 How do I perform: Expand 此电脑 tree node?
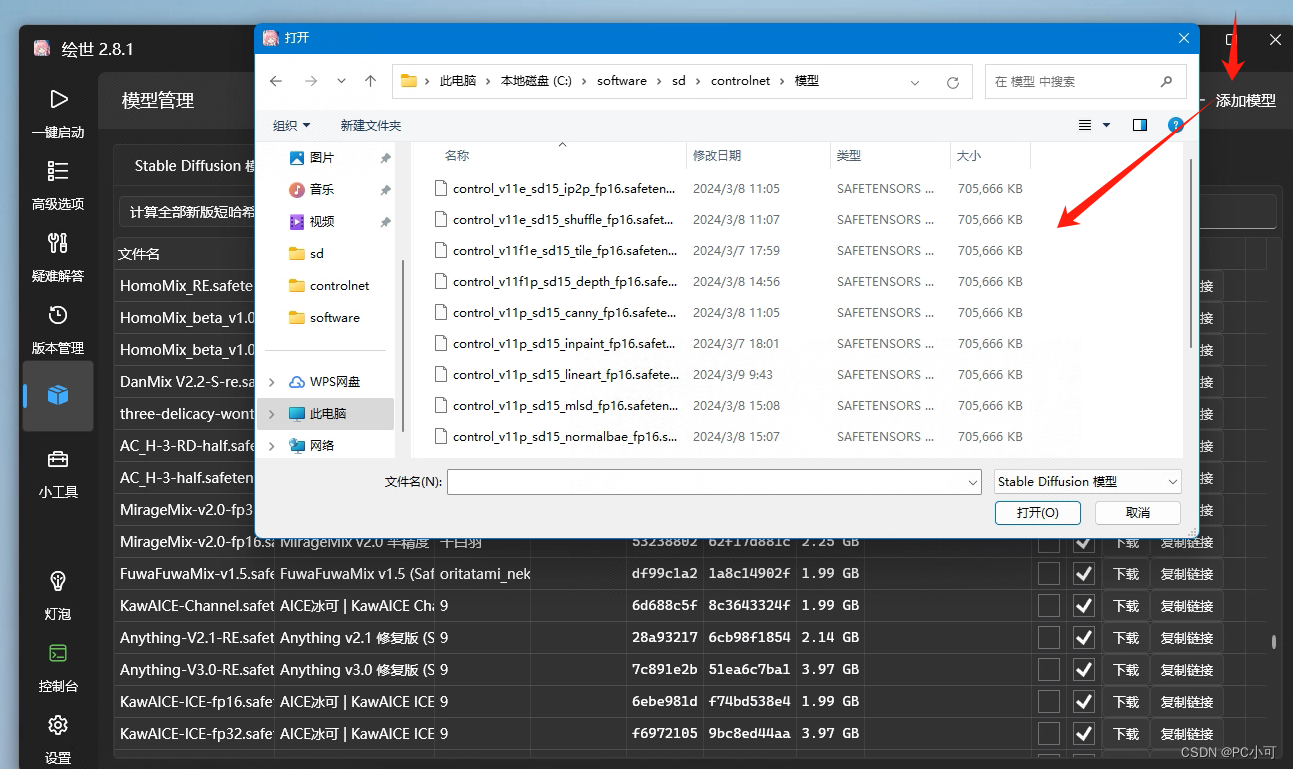(x=272, y=414)
